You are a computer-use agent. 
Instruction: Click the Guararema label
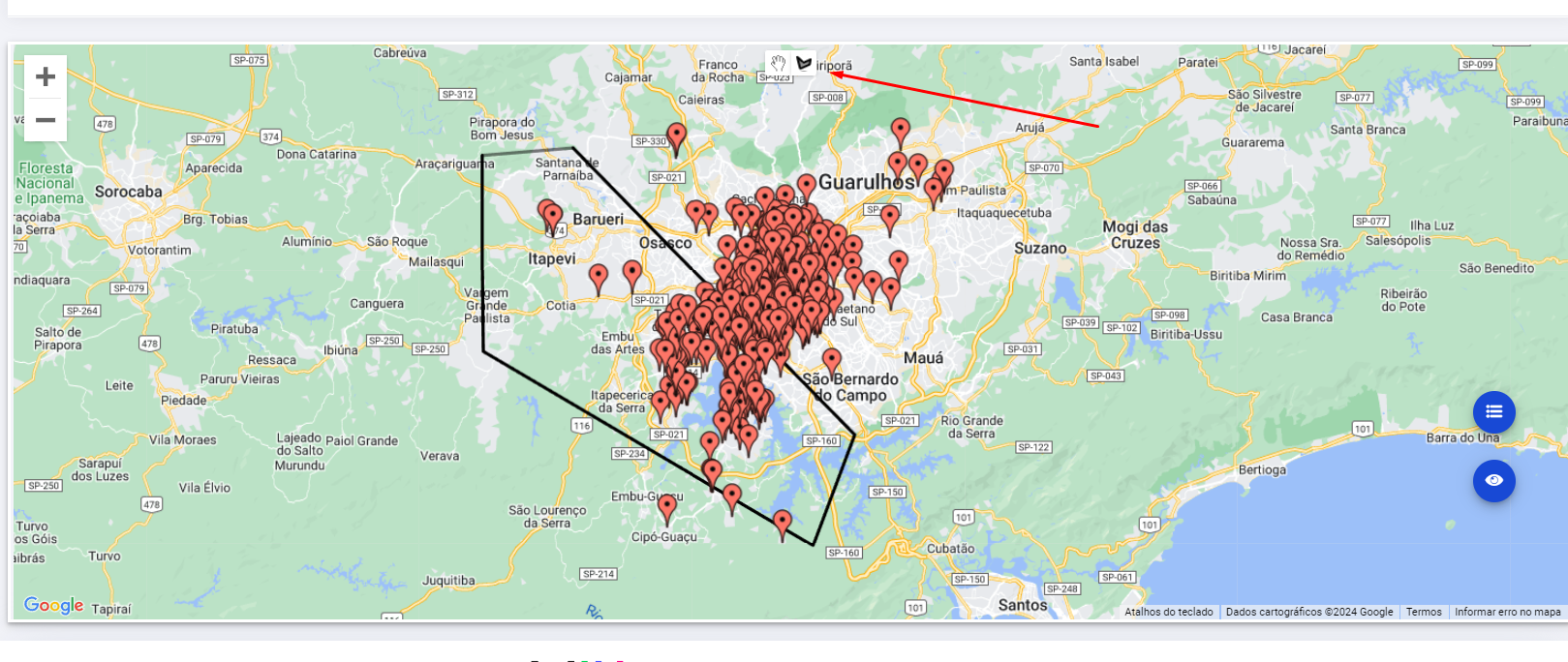1253,142
